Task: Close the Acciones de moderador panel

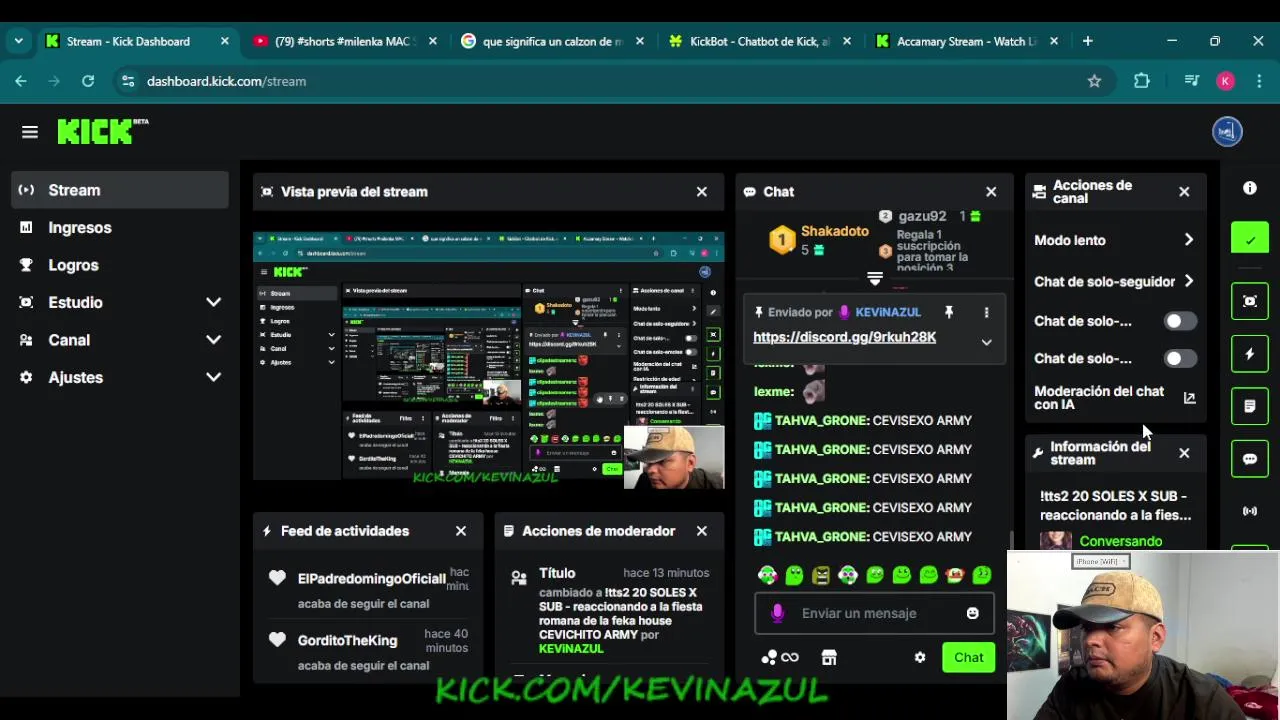Action: coord(702,530)
